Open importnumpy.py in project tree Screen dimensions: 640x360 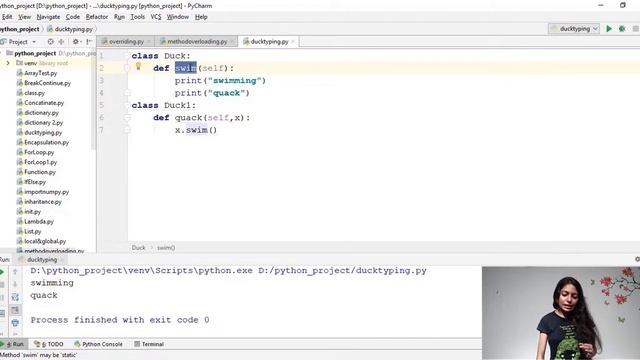43,192
